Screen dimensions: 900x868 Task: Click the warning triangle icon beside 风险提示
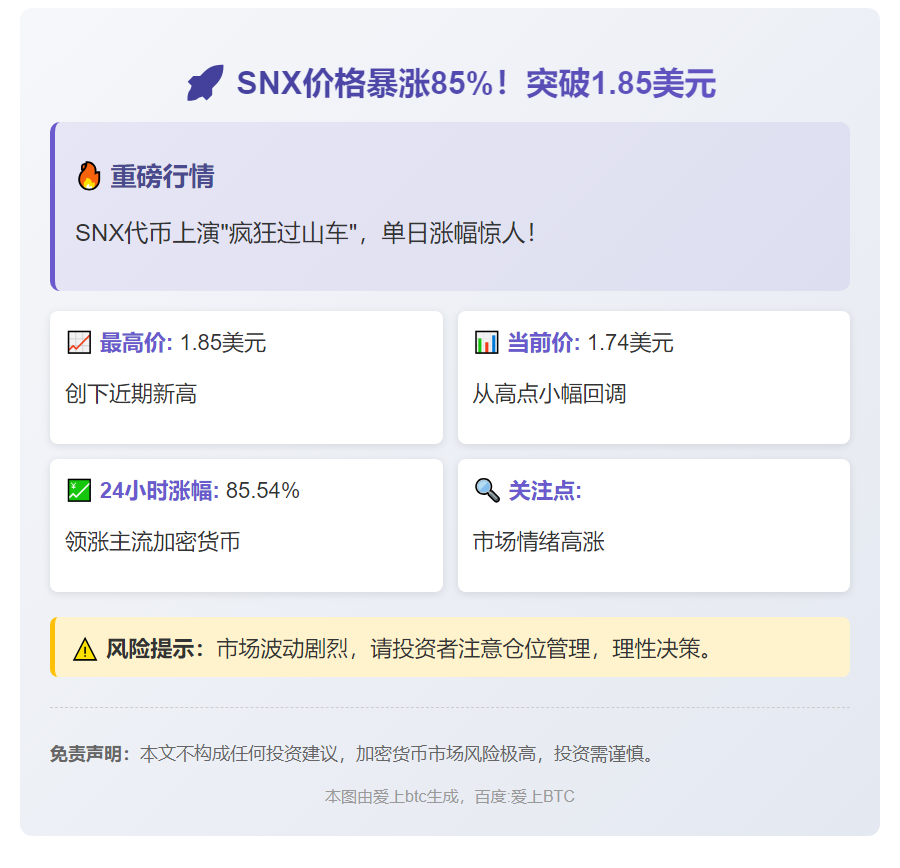click(85, 649)
